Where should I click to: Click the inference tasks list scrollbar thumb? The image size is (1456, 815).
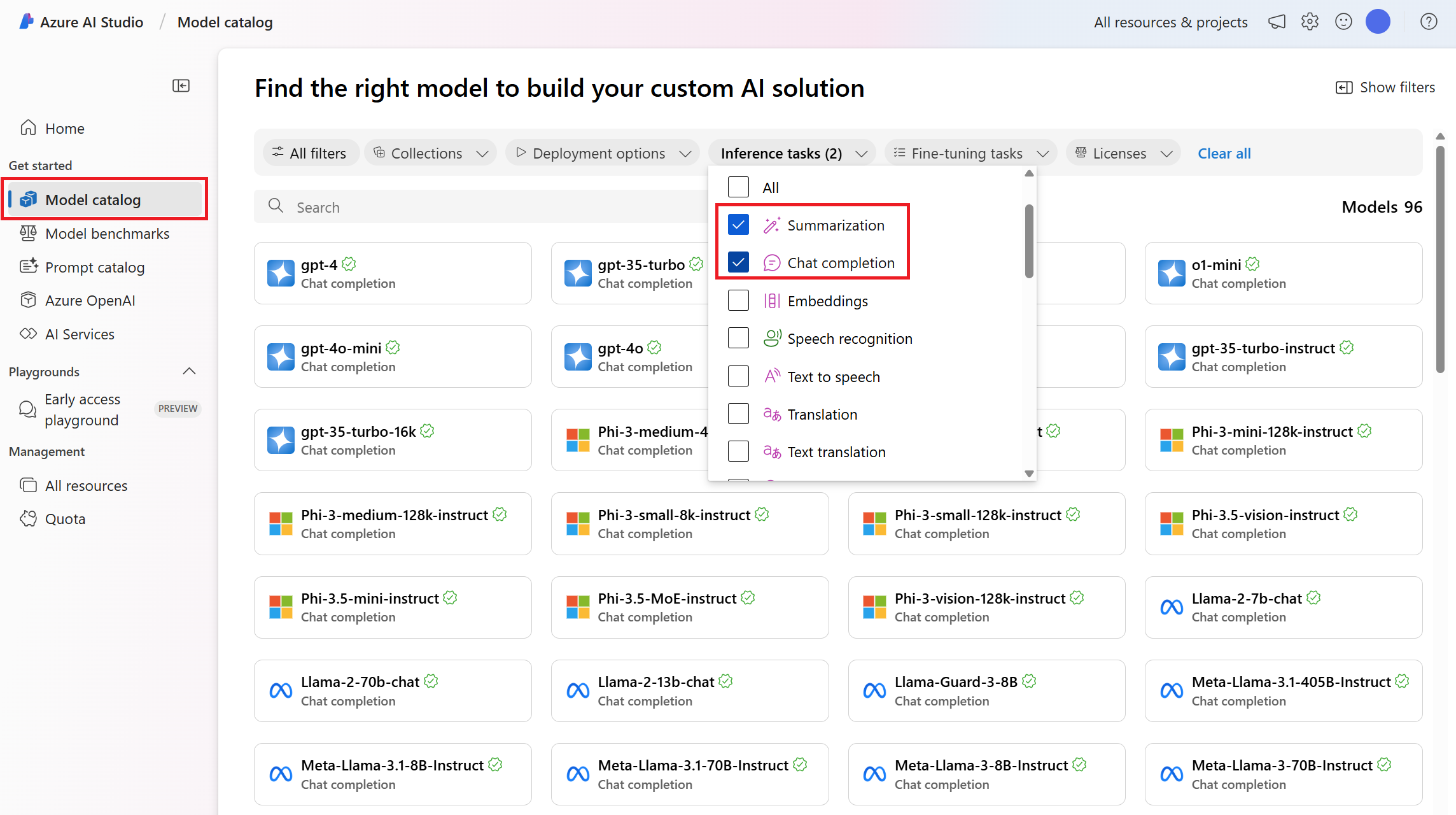coord(1028,241)
